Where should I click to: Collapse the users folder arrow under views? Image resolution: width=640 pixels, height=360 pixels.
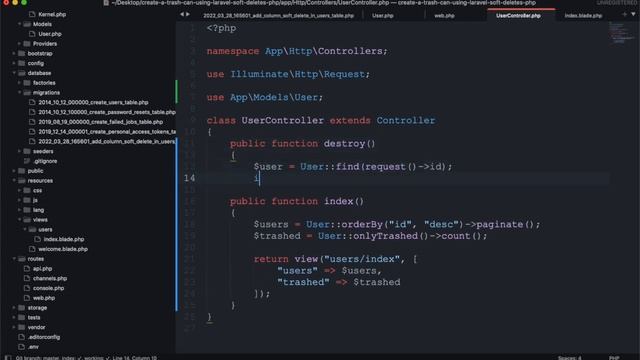[x=24, y=230]
